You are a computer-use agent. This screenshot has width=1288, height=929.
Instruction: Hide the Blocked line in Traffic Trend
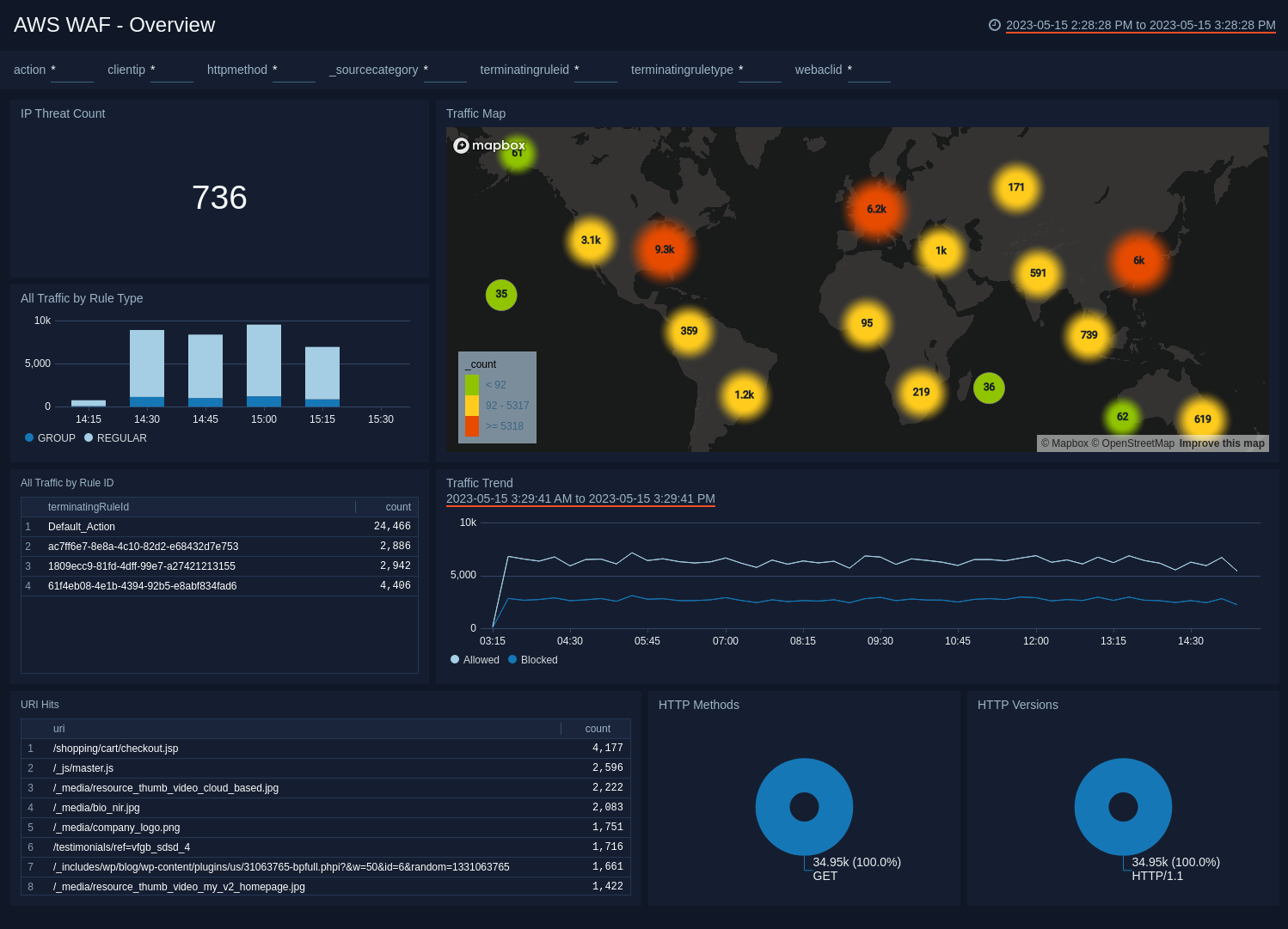[x=533, y=660]
